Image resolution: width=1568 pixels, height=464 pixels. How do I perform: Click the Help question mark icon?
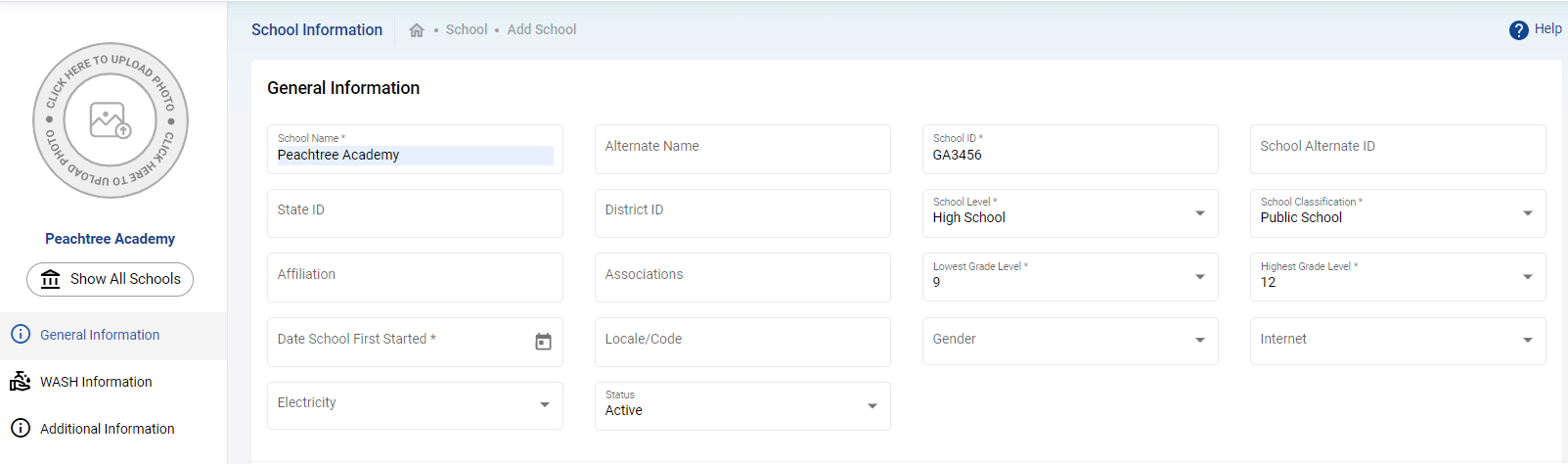point(1518,30)
